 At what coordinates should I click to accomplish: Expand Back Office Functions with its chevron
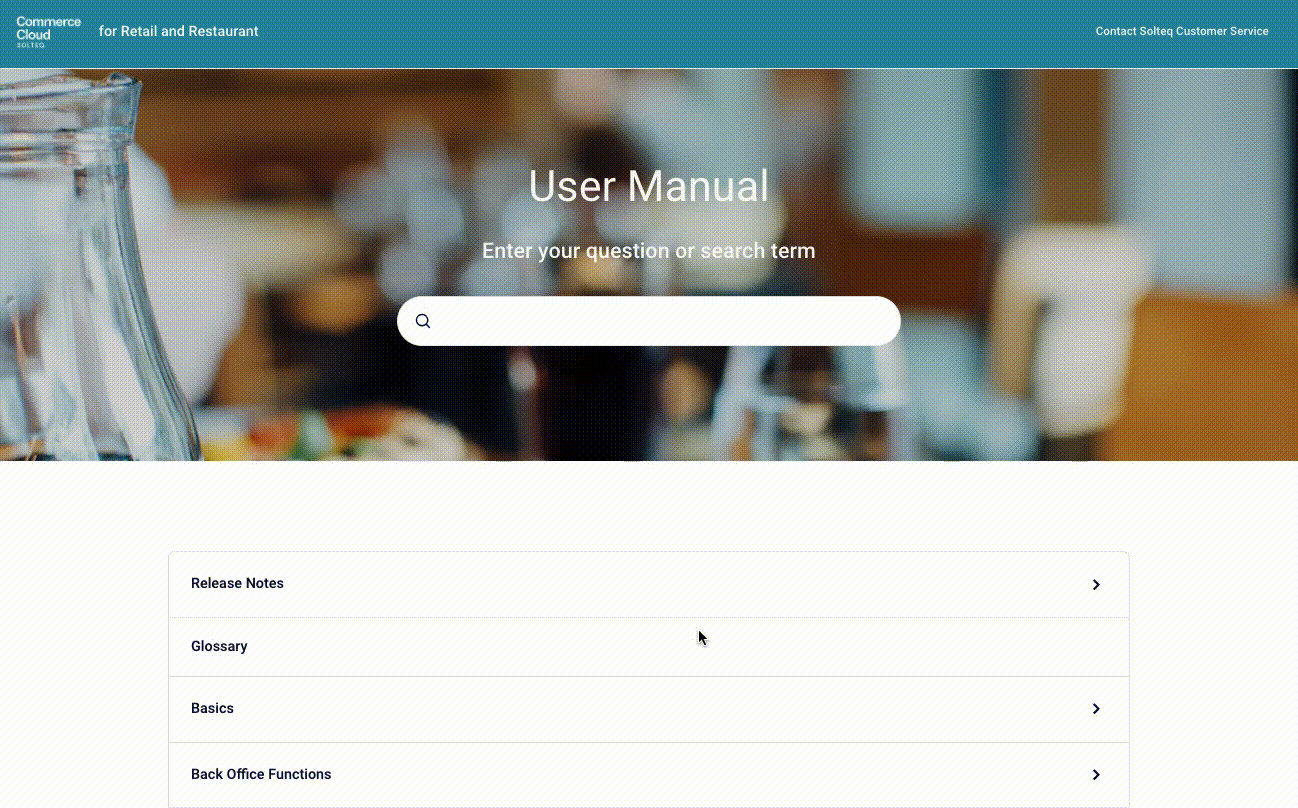click(x=1096, y=775)
